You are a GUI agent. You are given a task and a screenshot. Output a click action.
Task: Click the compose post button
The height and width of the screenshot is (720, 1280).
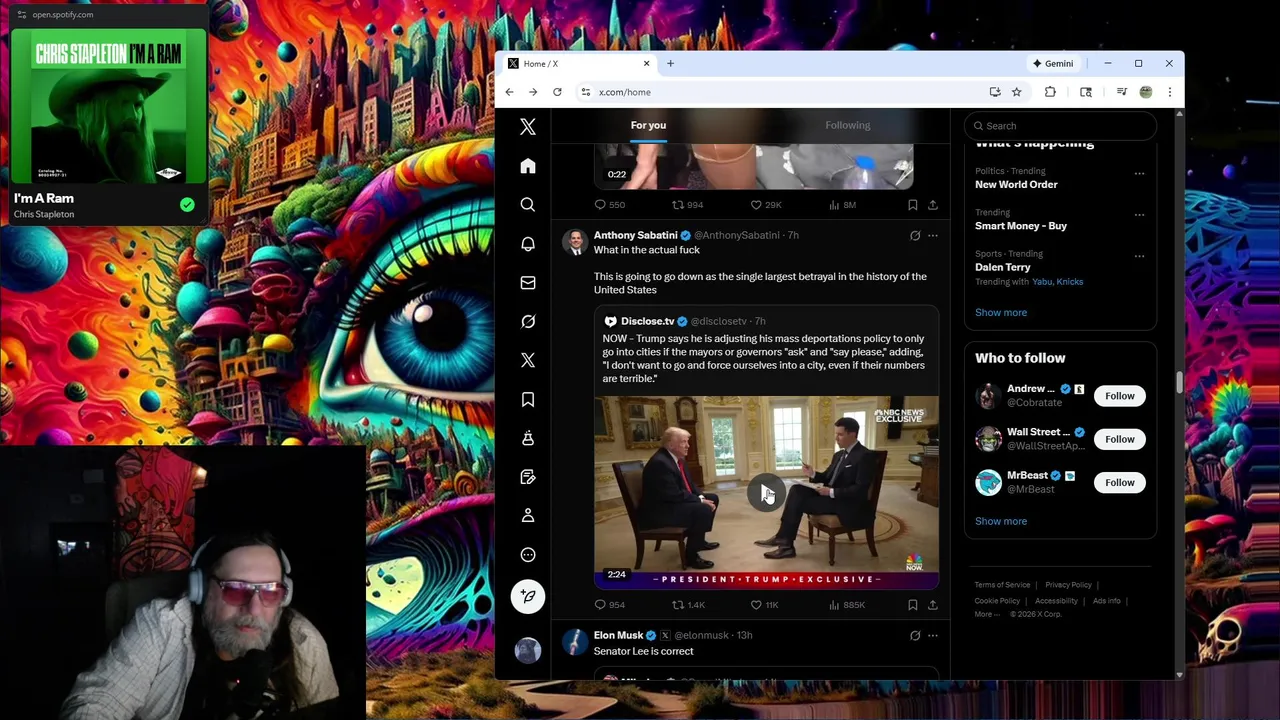[x=528, y=596]
